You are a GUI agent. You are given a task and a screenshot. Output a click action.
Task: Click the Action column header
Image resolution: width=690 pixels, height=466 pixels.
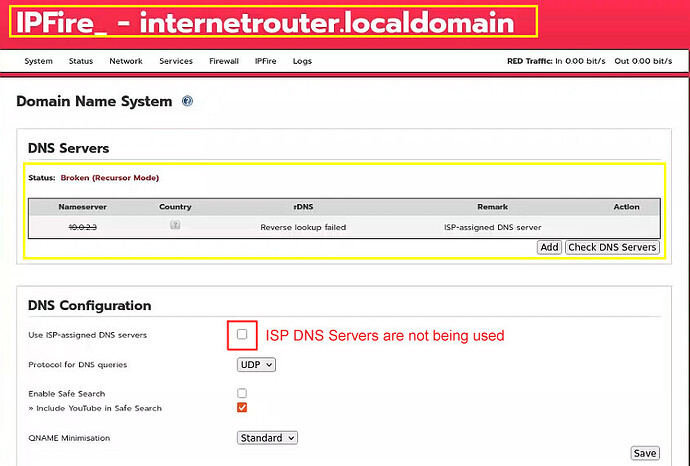(627, 207)
